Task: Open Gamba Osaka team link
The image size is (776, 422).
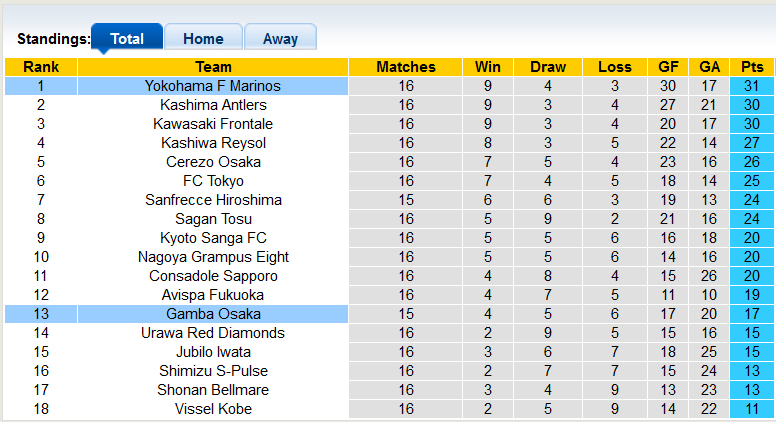Action: coord(213,314)
